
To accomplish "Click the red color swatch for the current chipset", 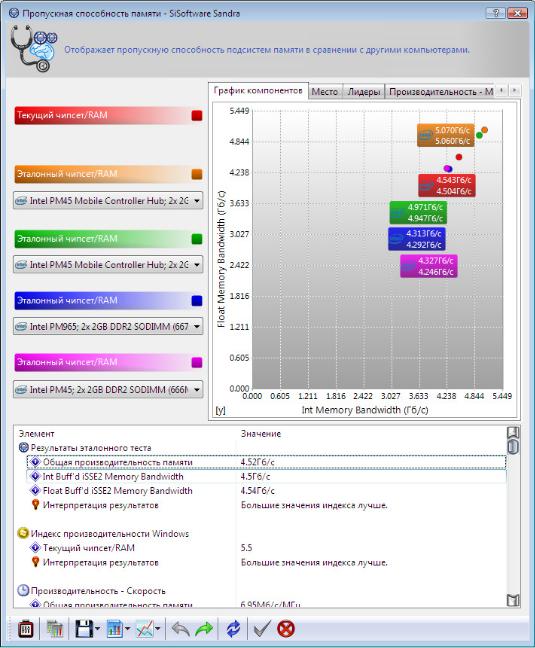I will pyautogui.click(x=197, y=115).
